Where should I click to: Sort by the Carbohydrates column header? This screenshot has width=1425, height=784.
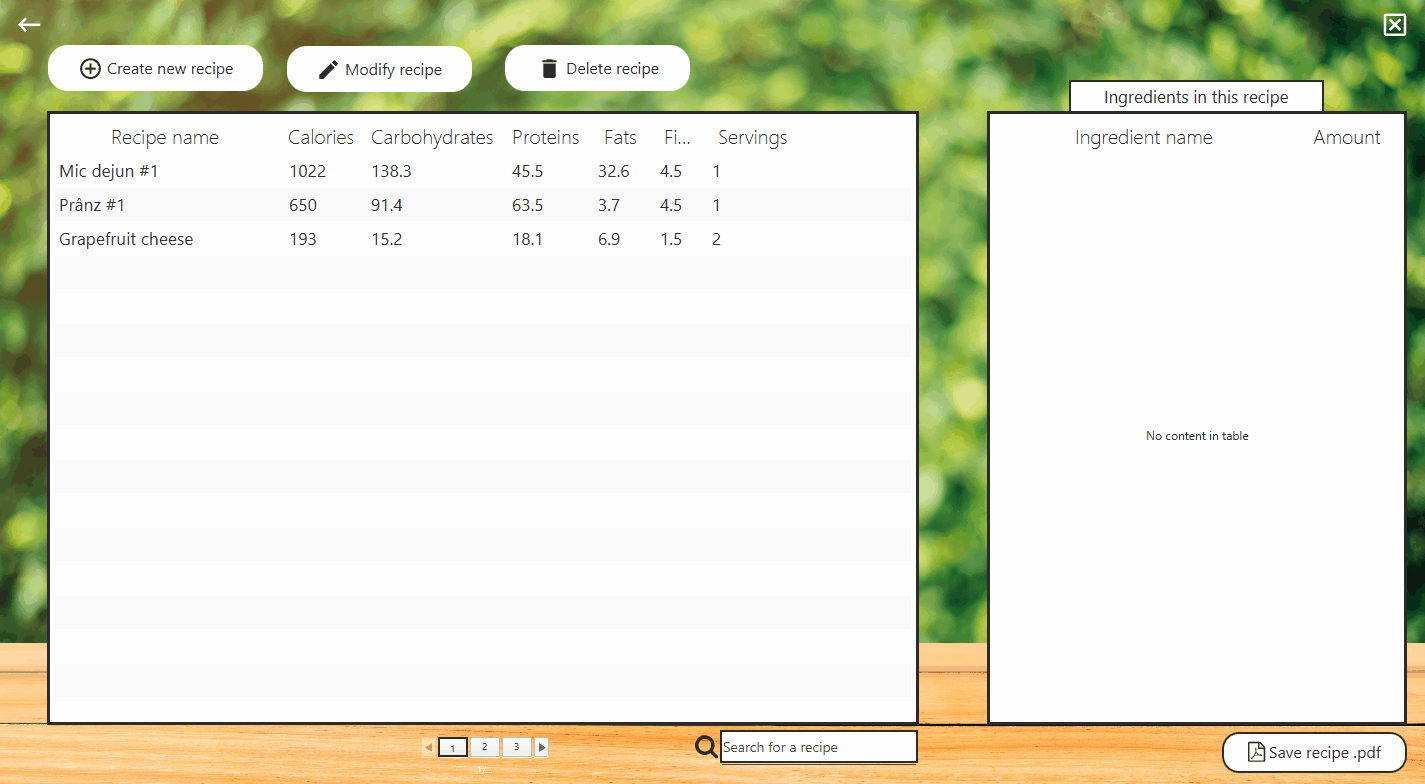pyautogui.click(x=432, y=138)
